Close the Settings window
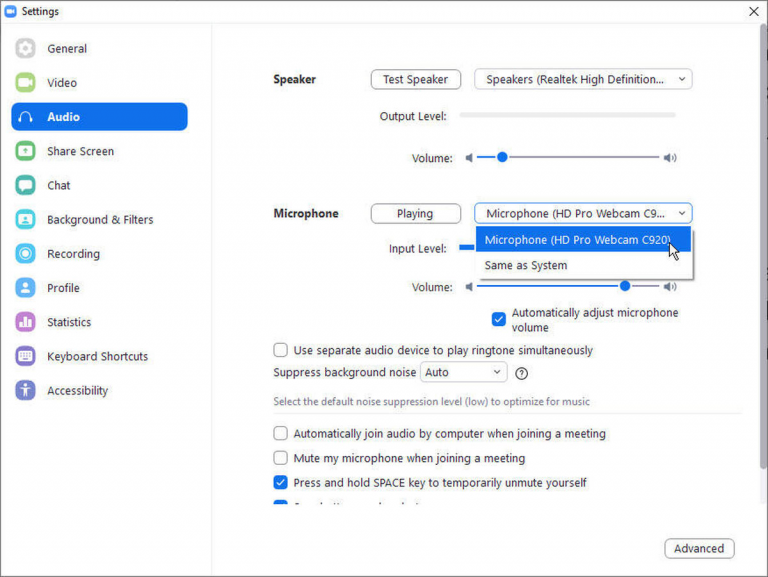The width and height of the screenshot is (768, 577). (x=754, y=11)
